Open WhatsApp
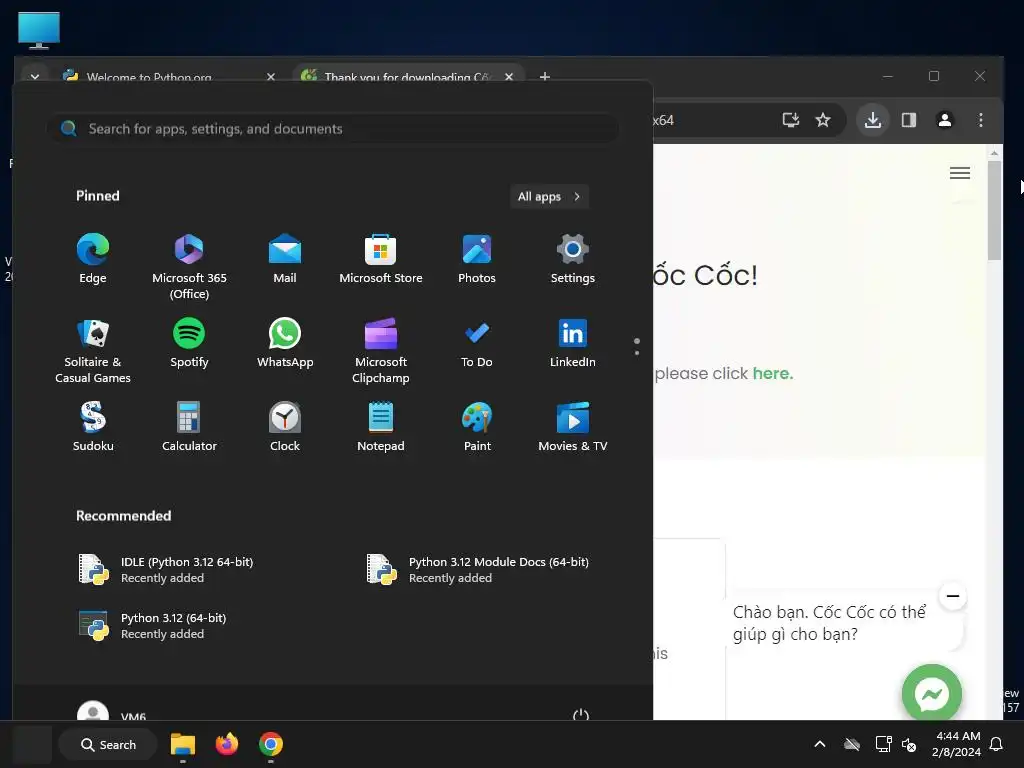The image size is (1024, 768). point(285,343)
